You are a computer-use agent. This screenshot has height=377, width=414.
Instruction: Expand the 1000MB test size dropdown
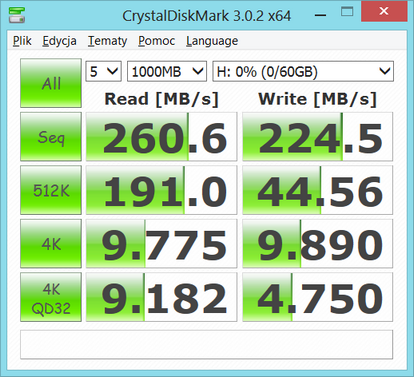click(167, 71)
